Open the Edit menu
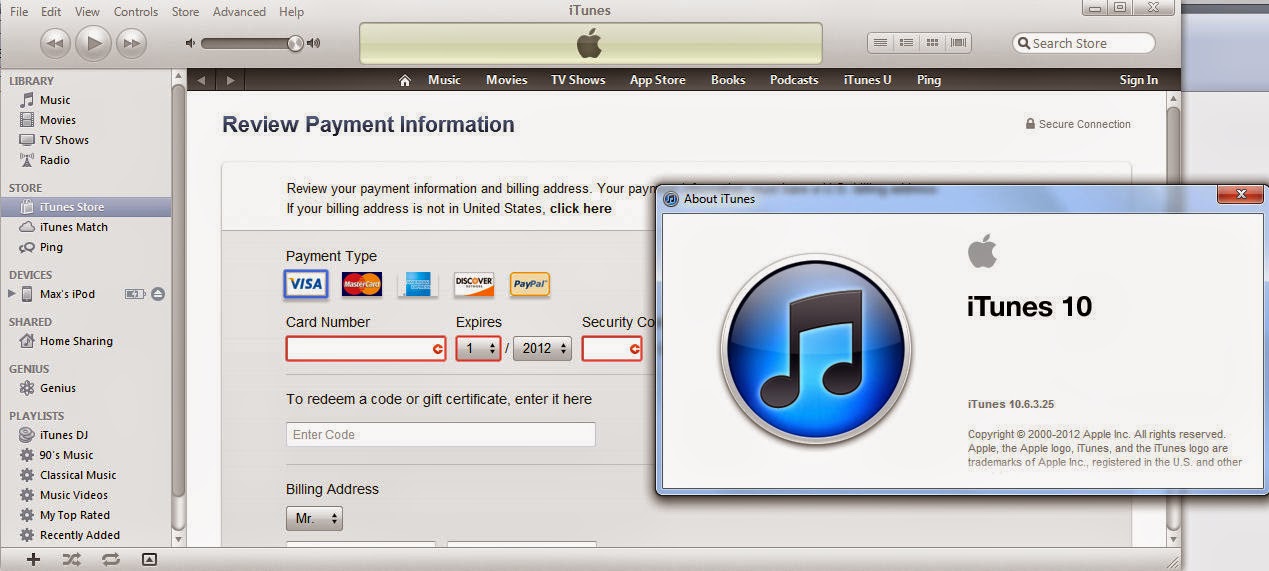 [x=51, y=12]
